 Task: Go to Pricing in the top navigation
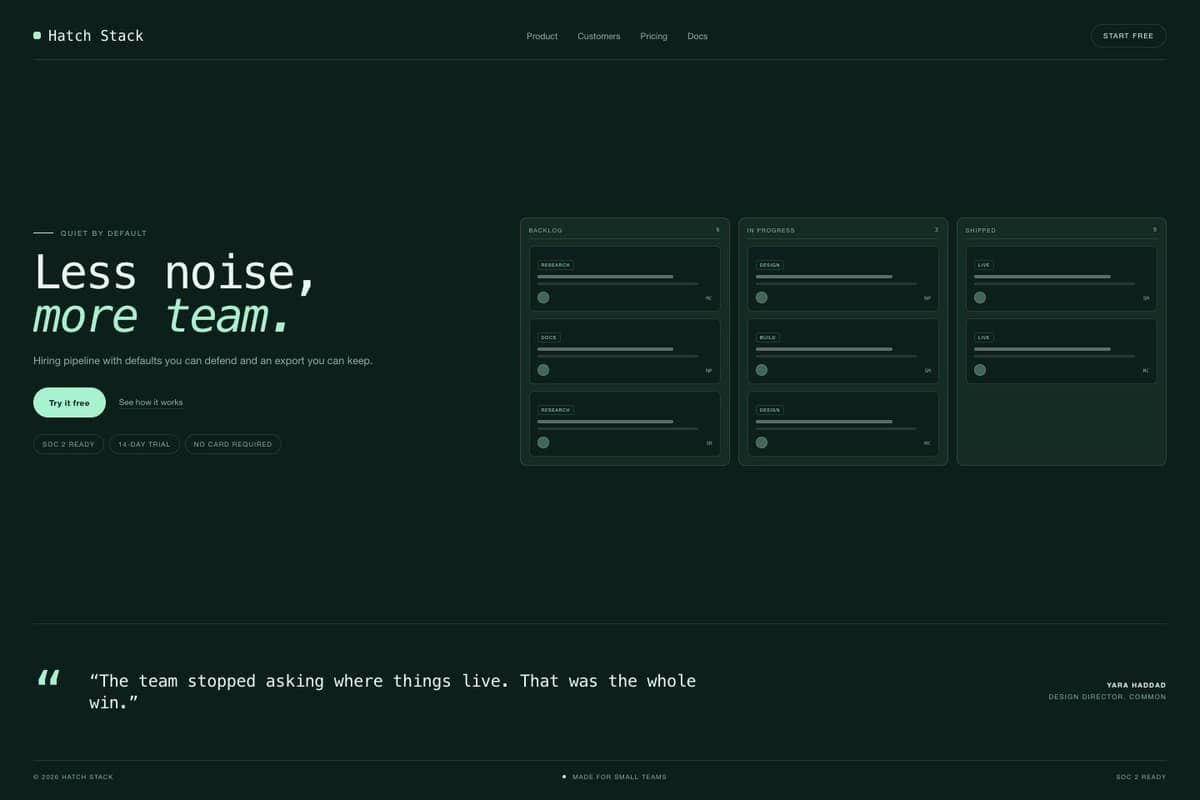pos(654,36)
